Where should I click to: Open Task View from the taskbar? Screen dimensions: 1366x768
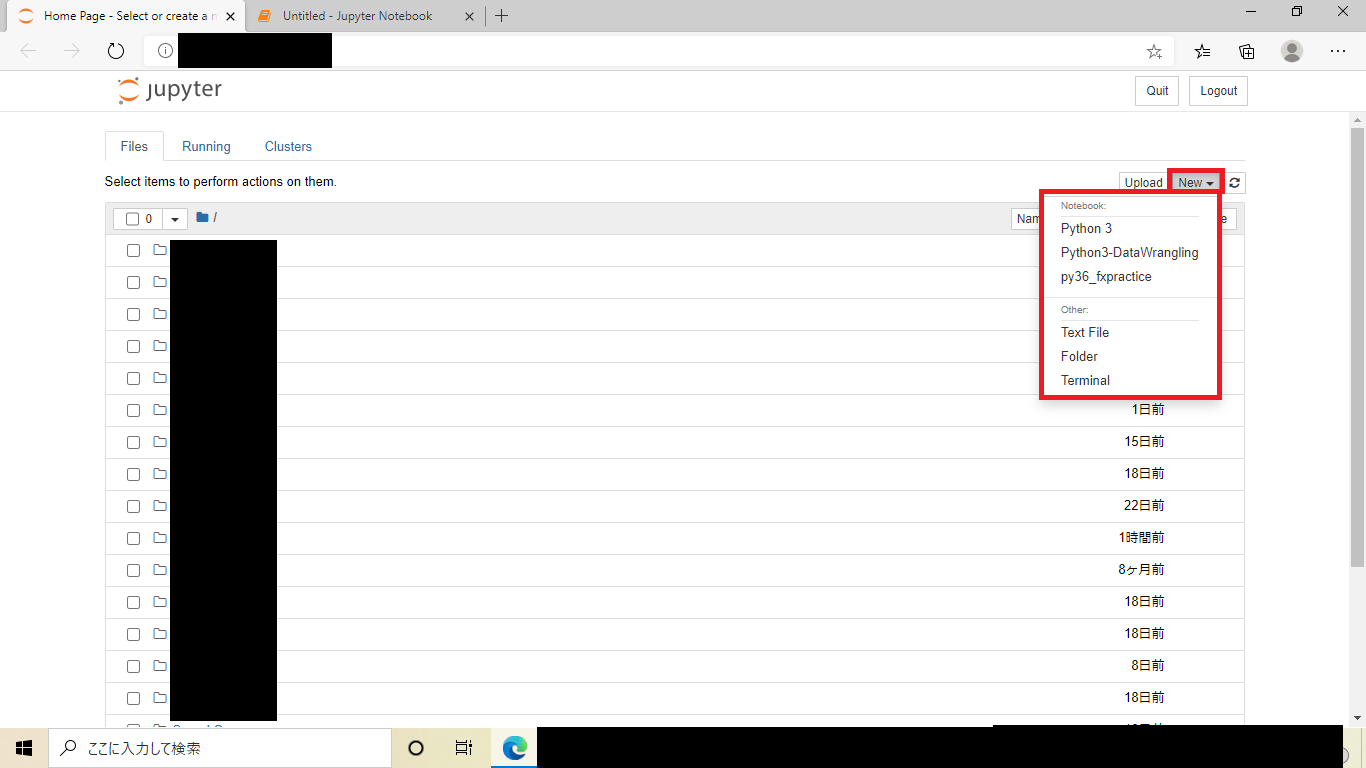[464, 748]
